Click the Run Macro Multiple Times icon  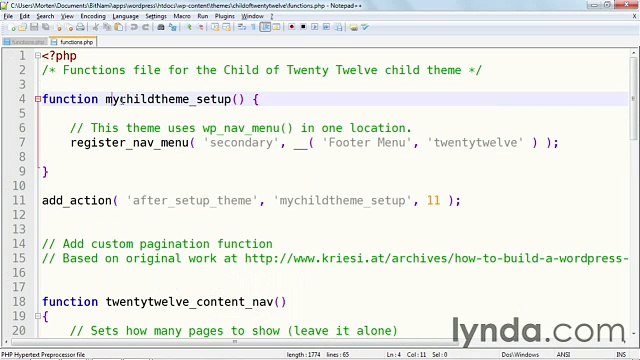(x=327, y=27)
